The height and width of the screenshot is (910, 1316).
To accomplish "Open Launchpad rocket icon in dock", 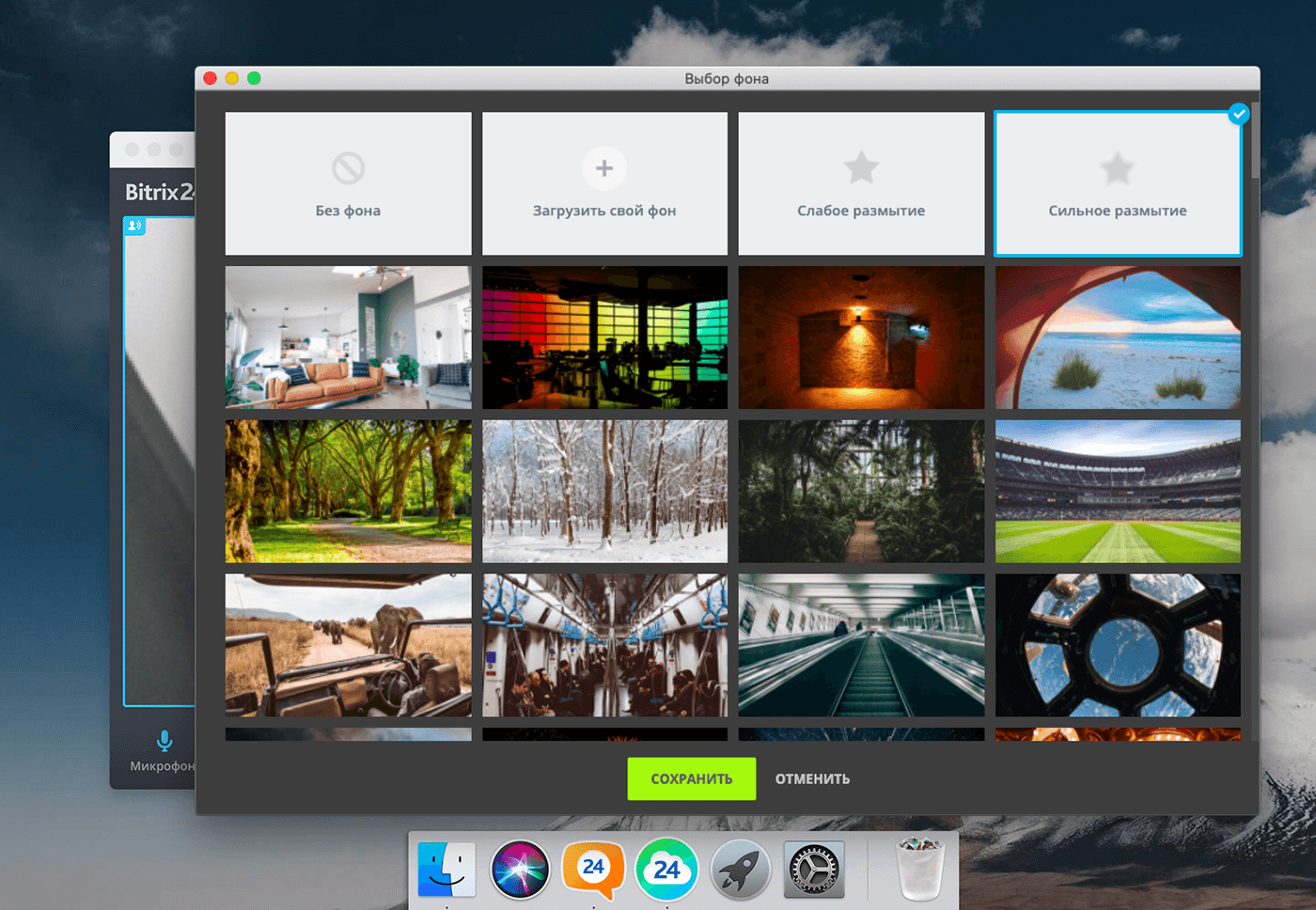I will (740, 870).
